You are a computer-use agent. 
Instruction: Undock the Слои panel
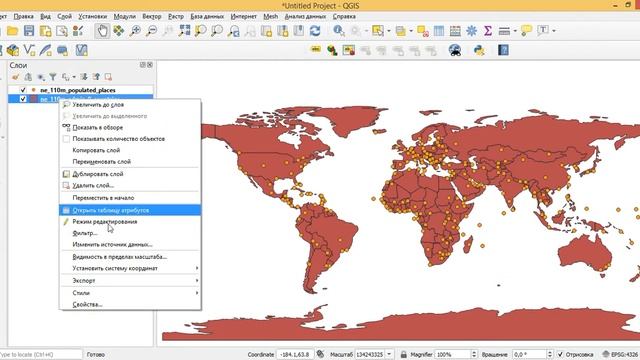142,65
